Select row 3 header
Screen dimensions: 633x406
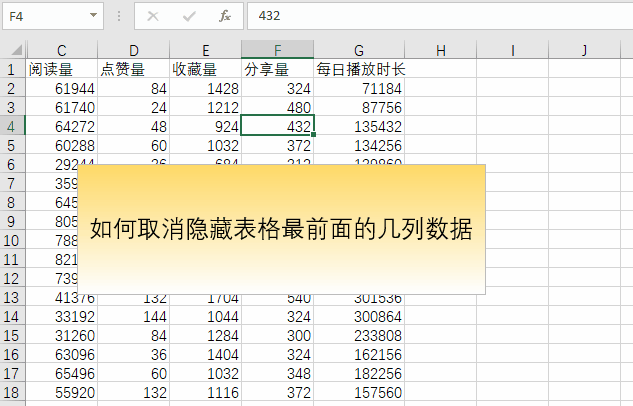[12, 107]
